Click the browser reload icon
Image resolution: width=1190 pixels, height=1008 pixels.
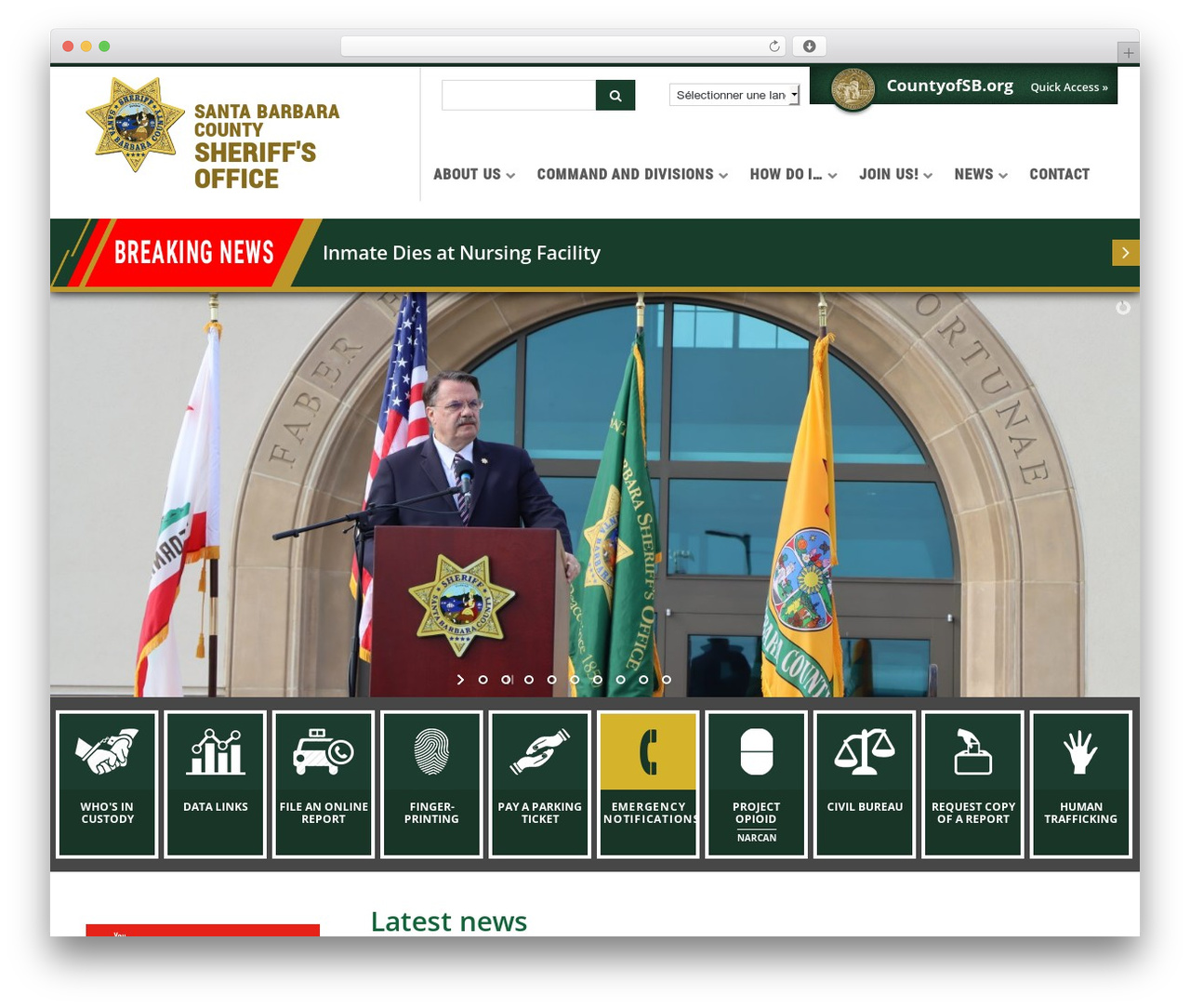click(774, 46)
